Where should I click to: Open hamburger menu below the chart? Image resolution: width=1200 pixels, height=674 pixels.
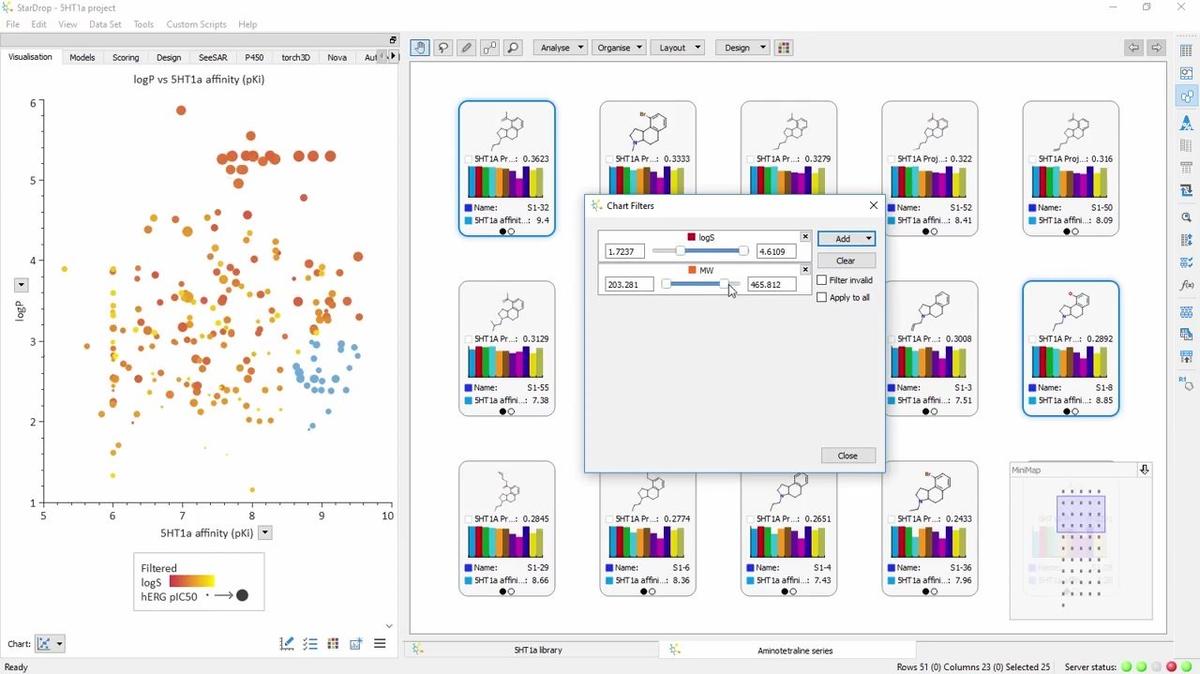point(380,644)
